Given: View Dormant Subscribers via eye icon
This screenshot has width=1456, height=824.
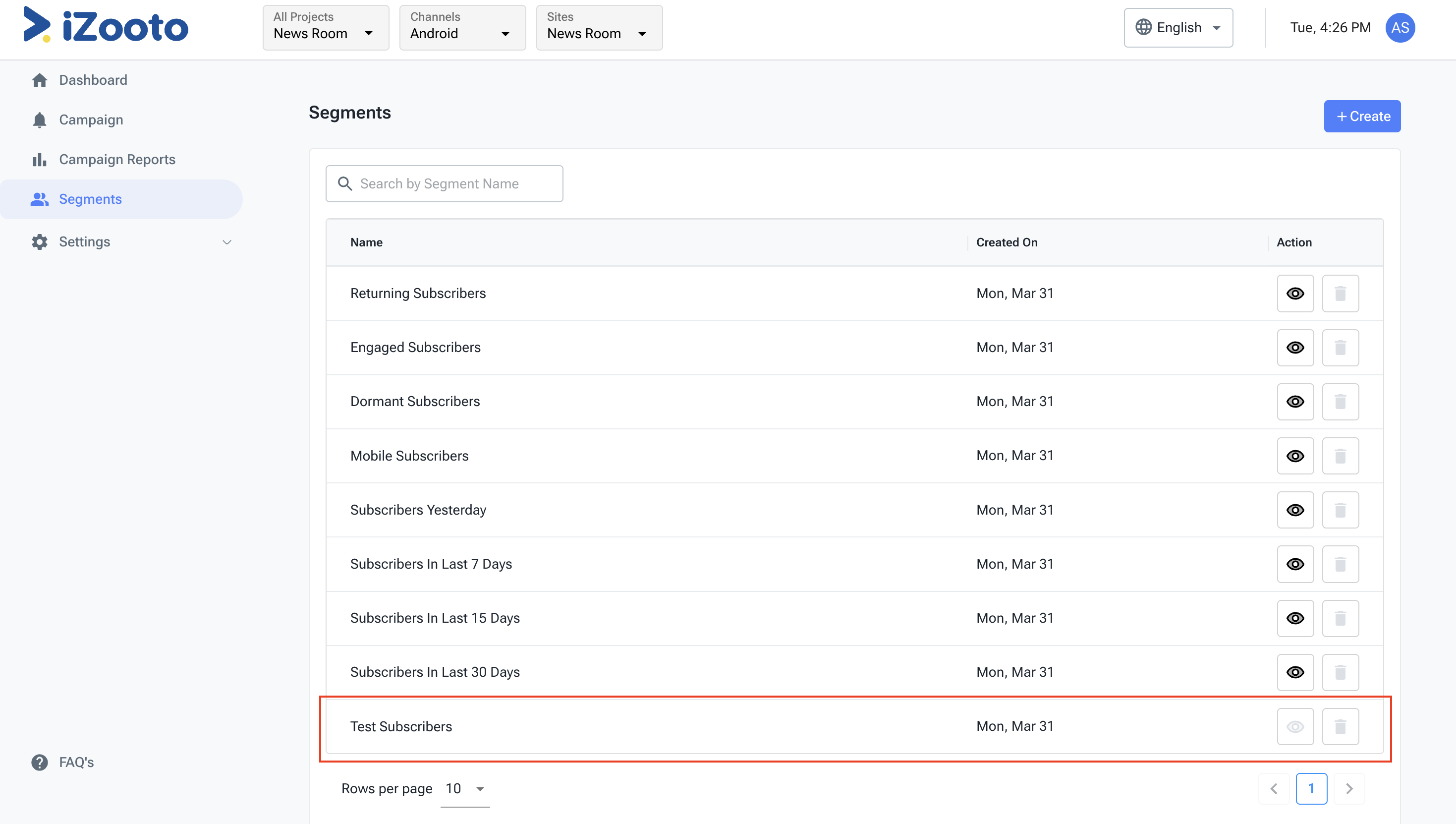Looking at the screenshot, I should click(1295, 401).
